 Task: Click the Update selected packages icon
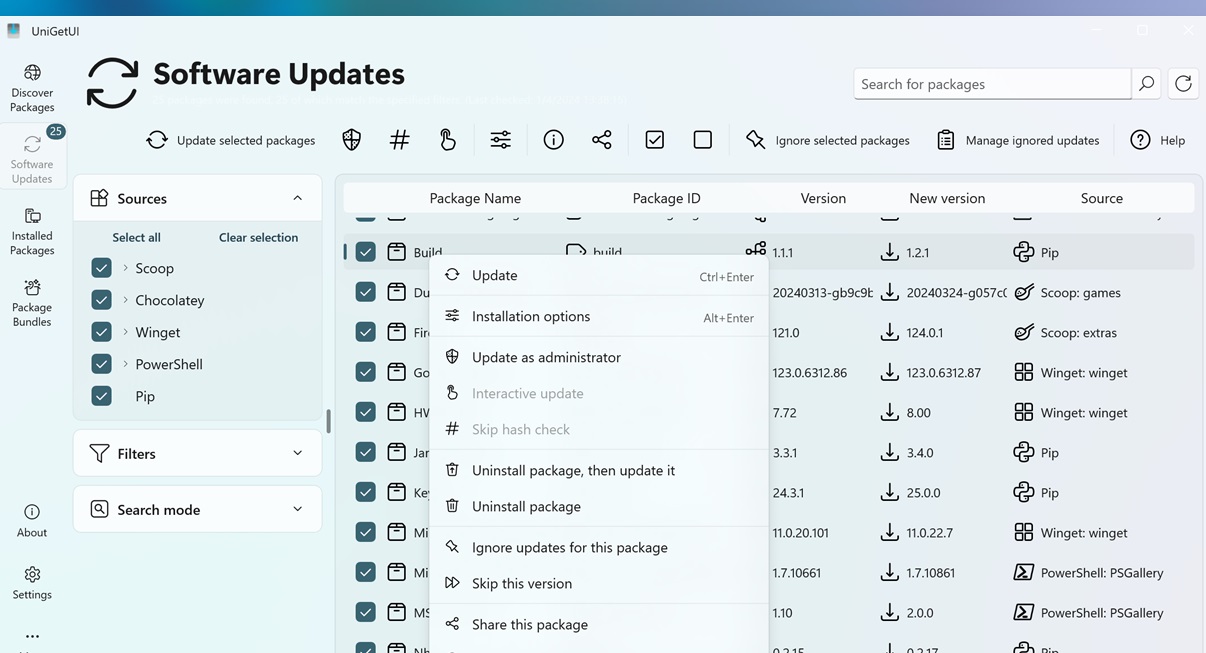(157, 140)
